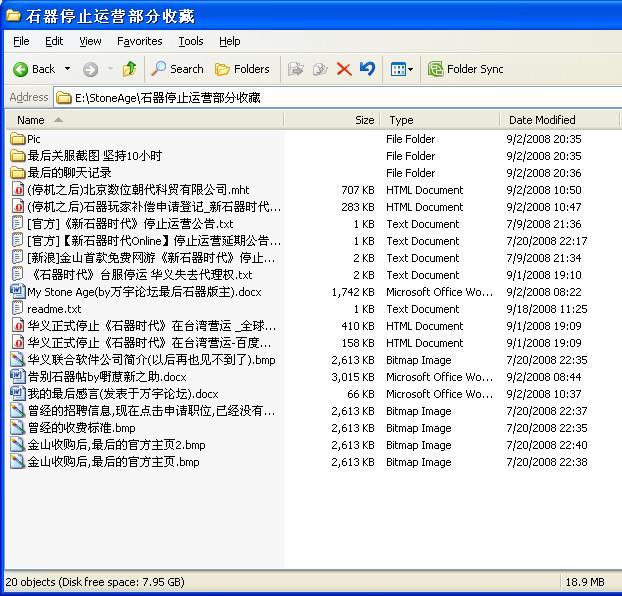The height and width of the screenshot is (596, 622).
Task: Toggle the Folders pane button
Action: [x=242, y=69]
